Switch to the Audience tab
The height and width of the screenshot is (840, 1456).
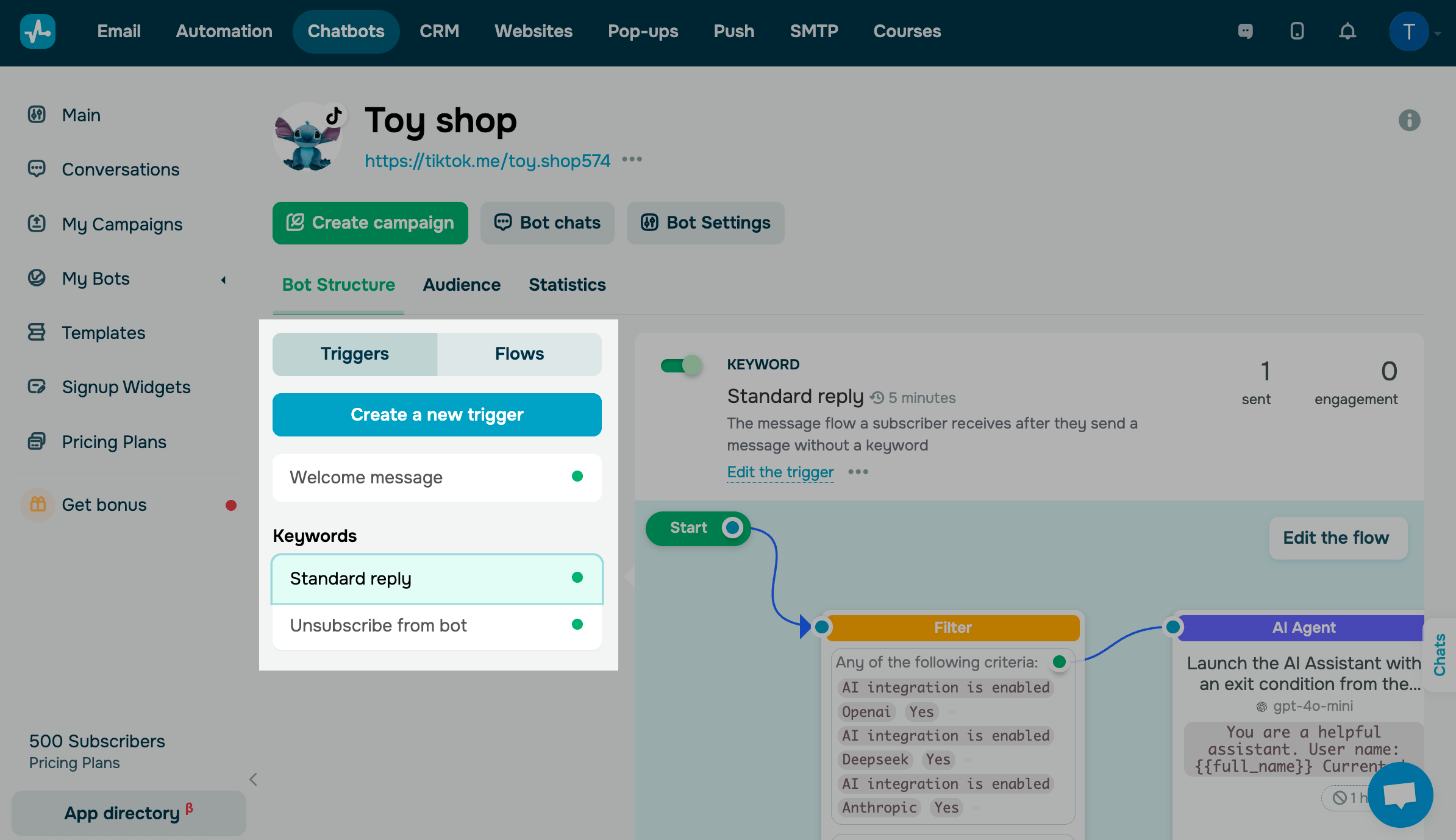462,285
